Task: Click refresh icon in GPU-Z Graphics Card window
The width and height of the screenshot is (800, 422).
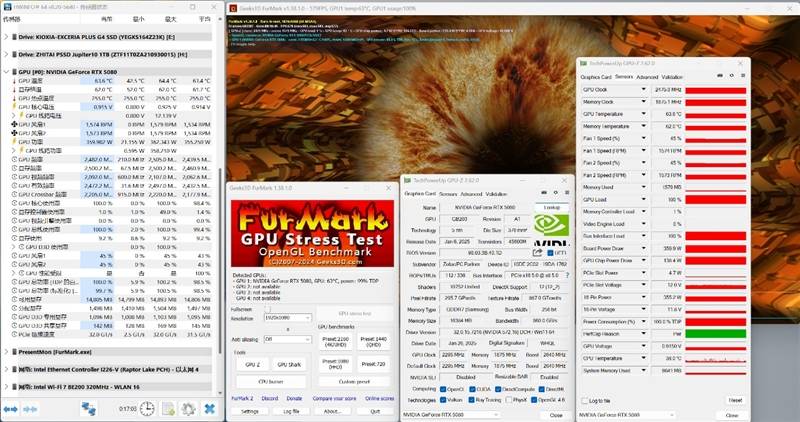Action: pos(555,193)
